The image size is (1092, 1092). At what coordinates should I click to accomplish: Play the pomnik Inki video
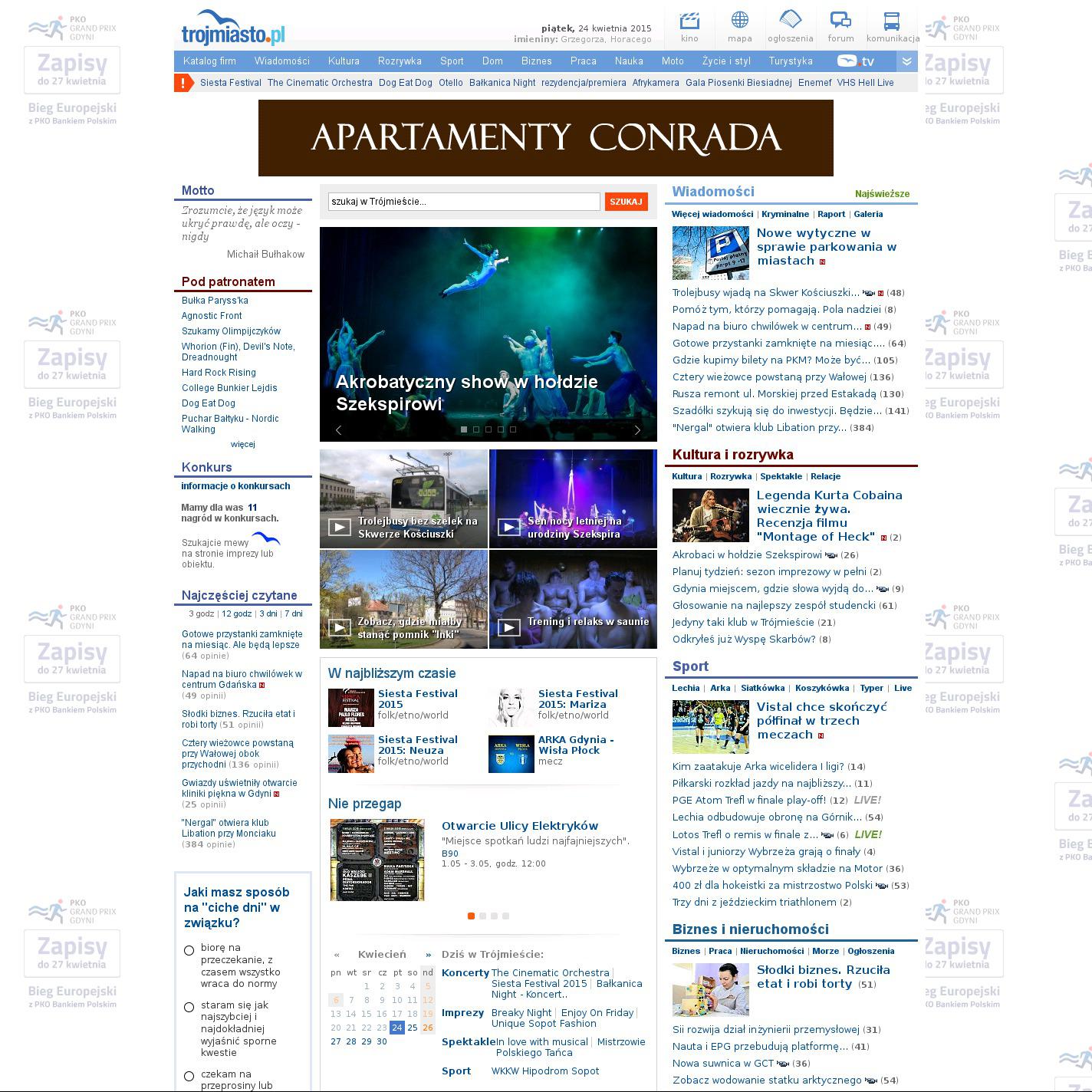coord(339,627)
